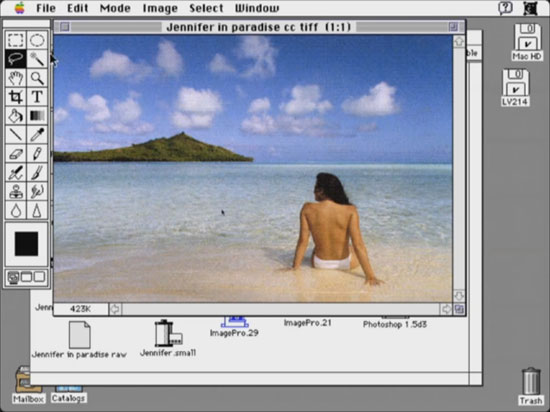Select the Airbrush tool
The image size is (550, 412).
pos(16,173)
